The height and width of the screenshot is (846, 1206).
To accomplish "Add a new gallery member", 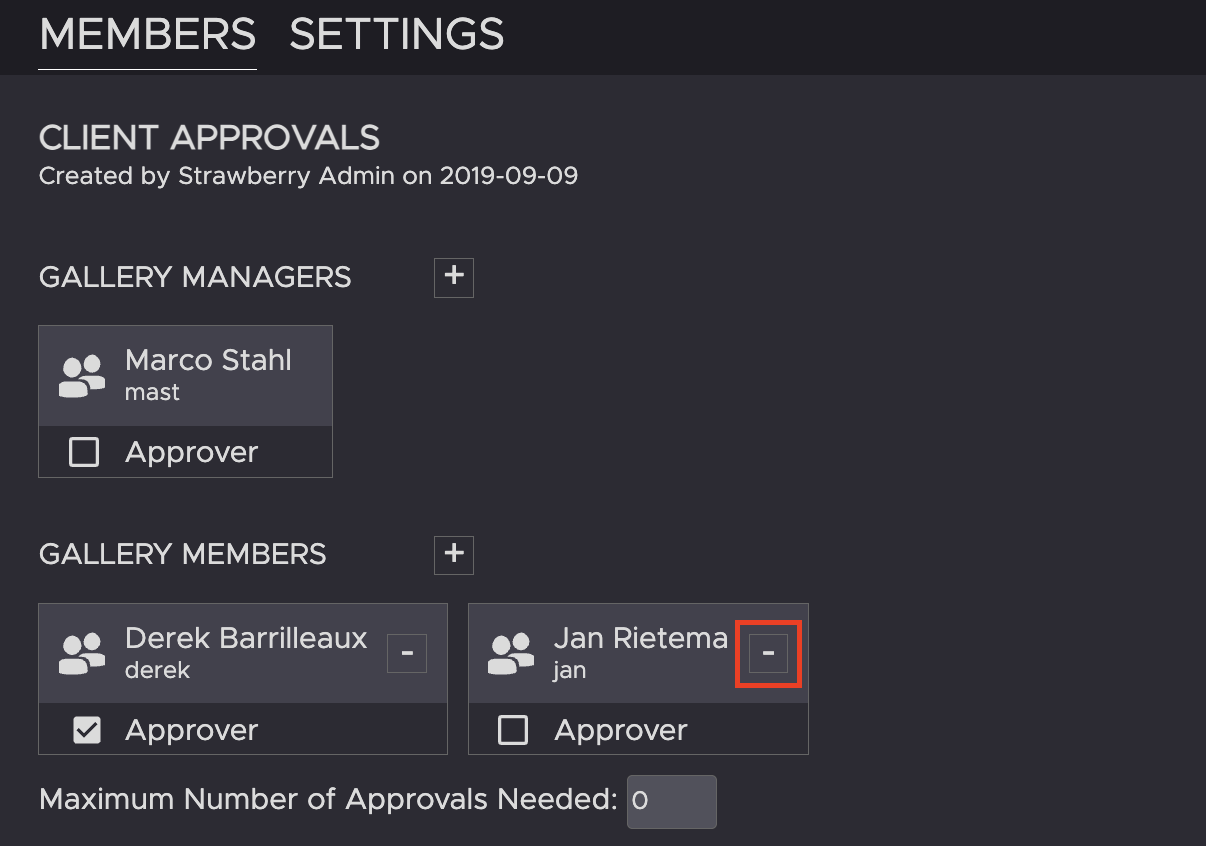I will (x=454, y=554).
